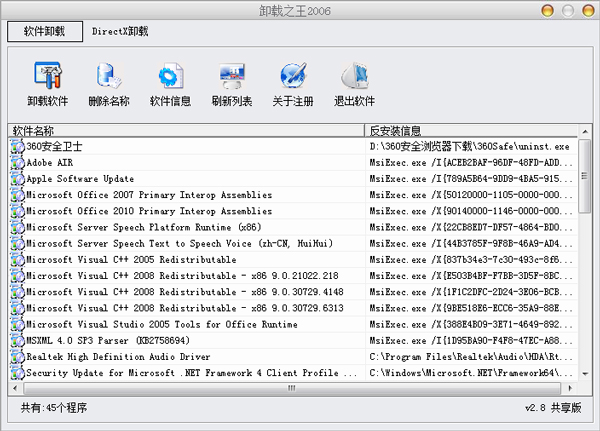Select Microsoft Server Speech Platform Runtime (x86)
The height and width of the screenshot is (431, 600).
[x=143, y=227]
